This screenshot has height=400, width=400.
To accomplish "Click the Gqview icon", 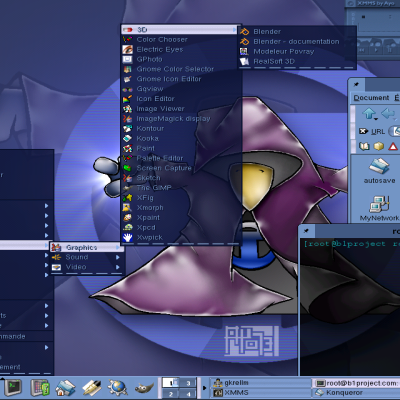I will [127, 89].
